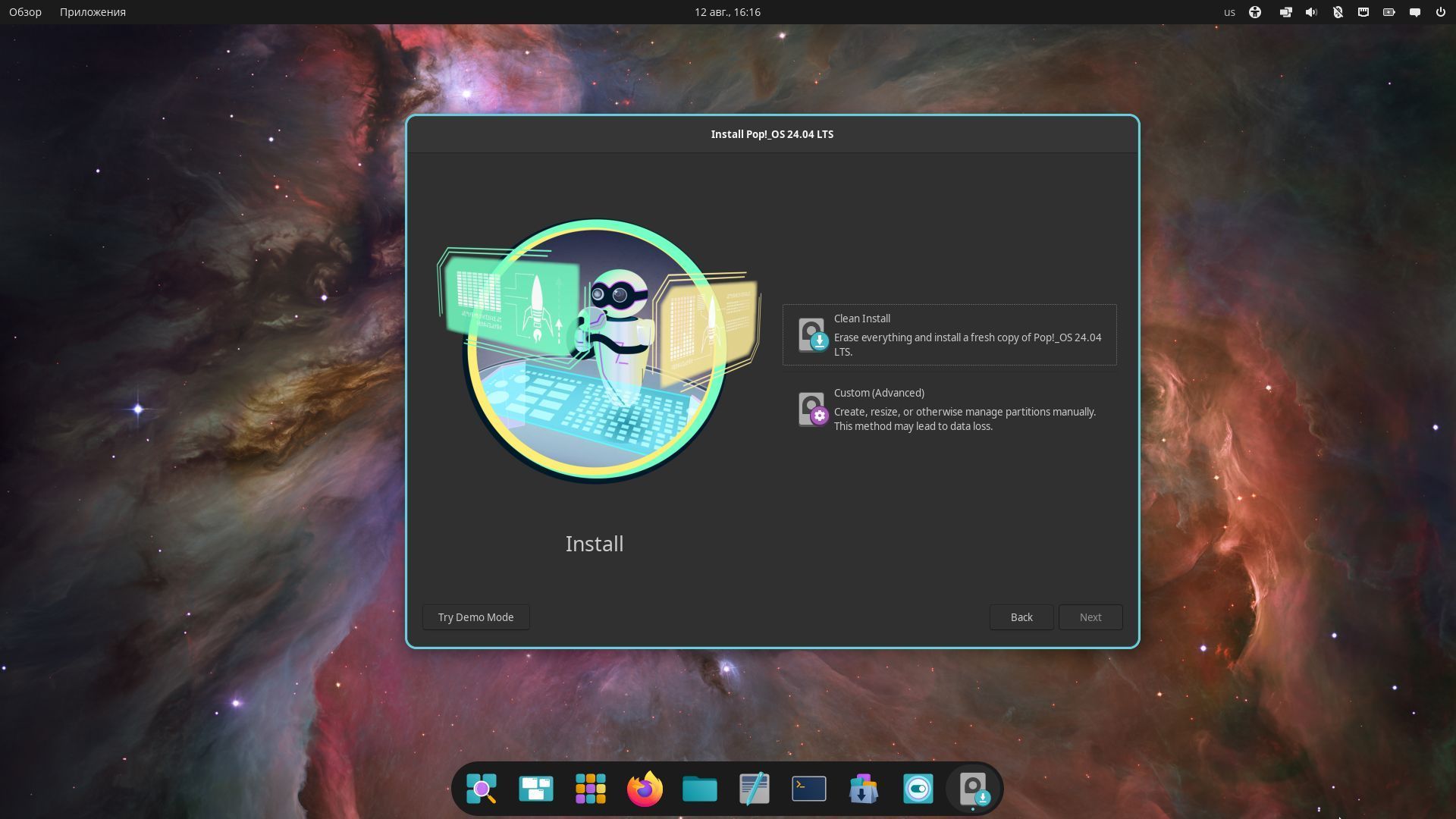1456x819 pixels.
Task: Launch the text editor from dock
Action: [x=755, y=789]
